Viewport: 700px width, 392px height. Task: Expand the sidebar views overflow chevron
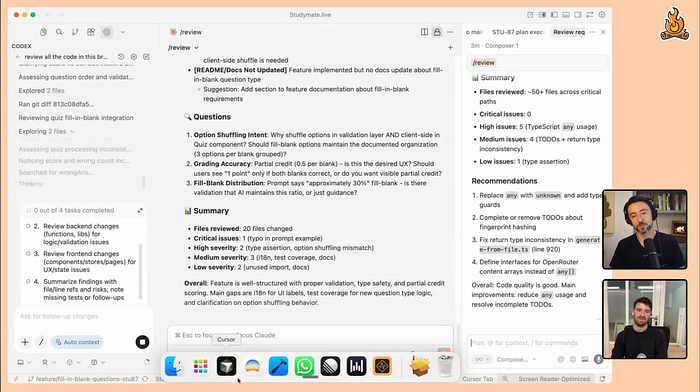click(123, 32)
